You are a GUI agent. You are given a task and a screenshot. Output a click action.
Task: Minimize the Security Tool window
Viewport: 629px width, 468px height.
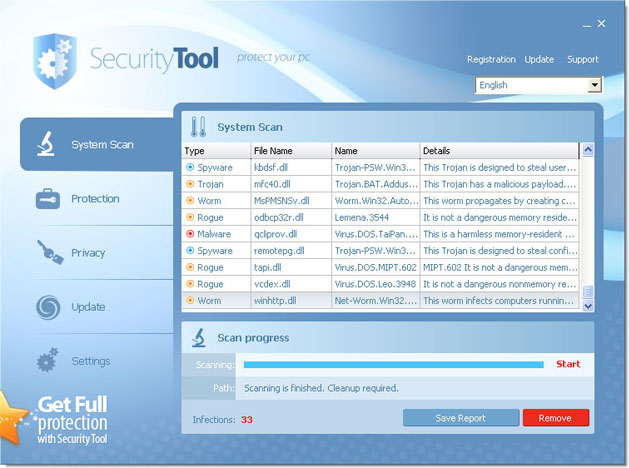587,25
